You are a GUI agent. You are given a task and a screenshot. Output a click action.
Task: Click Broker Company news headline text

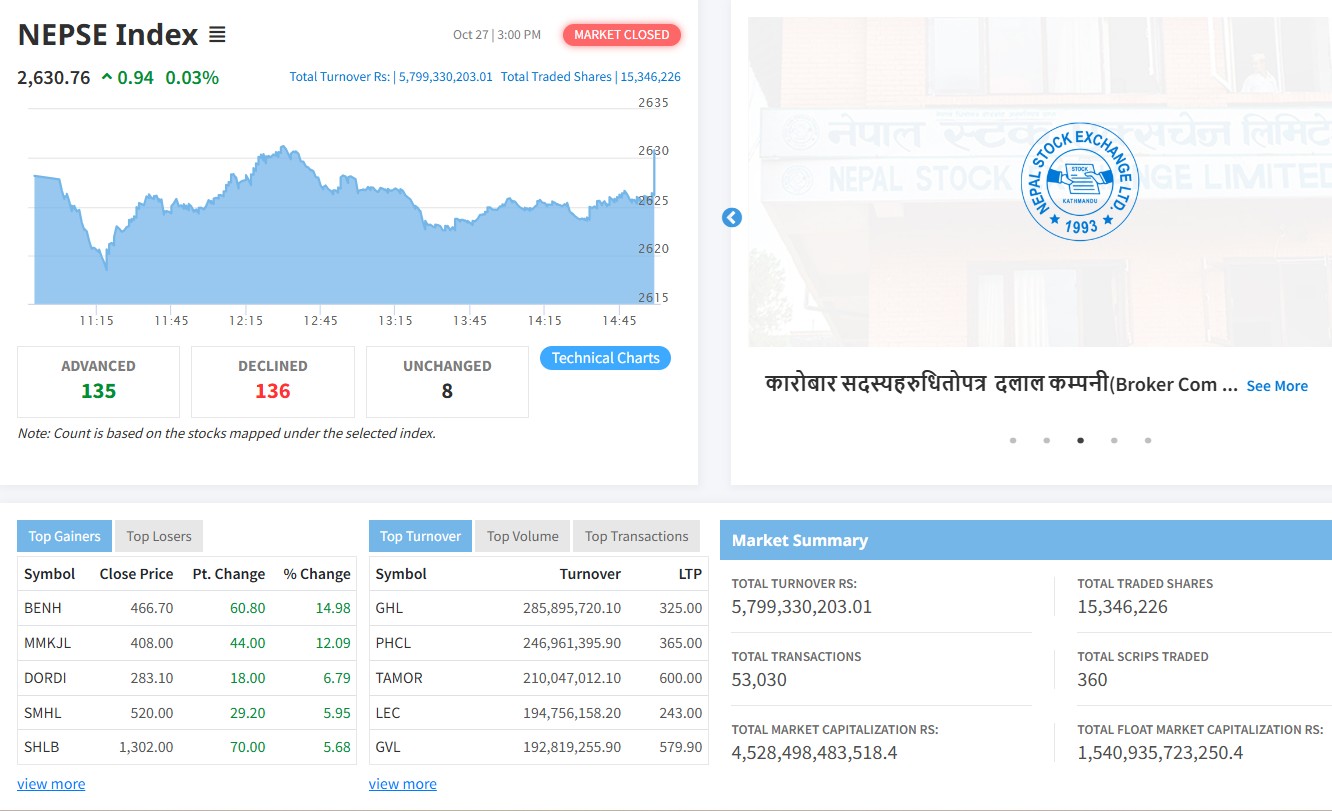click(1000, 384)
